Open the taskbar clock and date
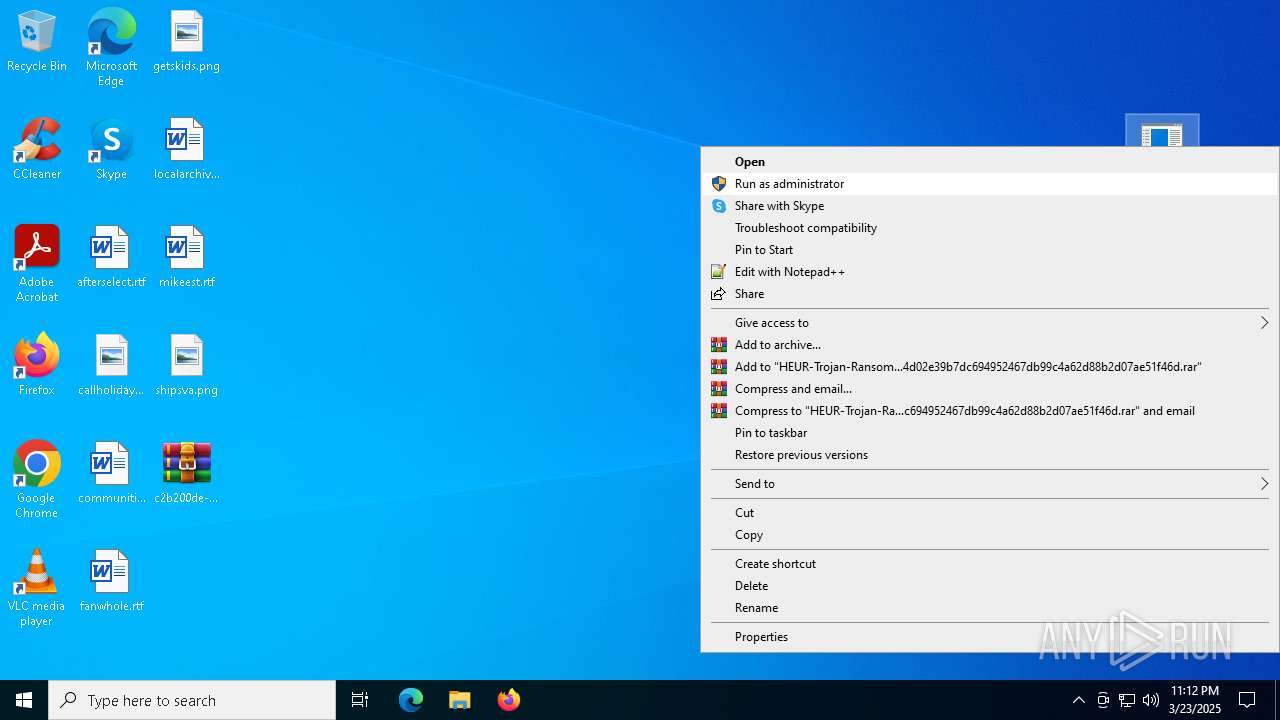 click(x=1194, y=700)
